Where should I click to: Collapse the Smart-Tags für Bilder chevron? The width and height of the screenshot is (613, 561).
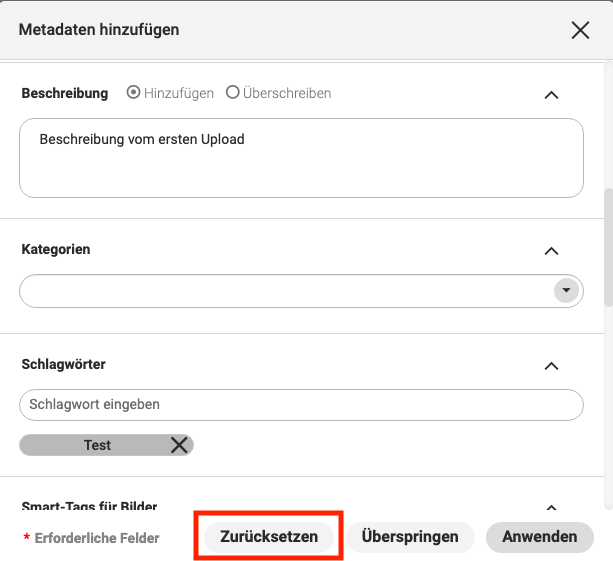point(551,507)
